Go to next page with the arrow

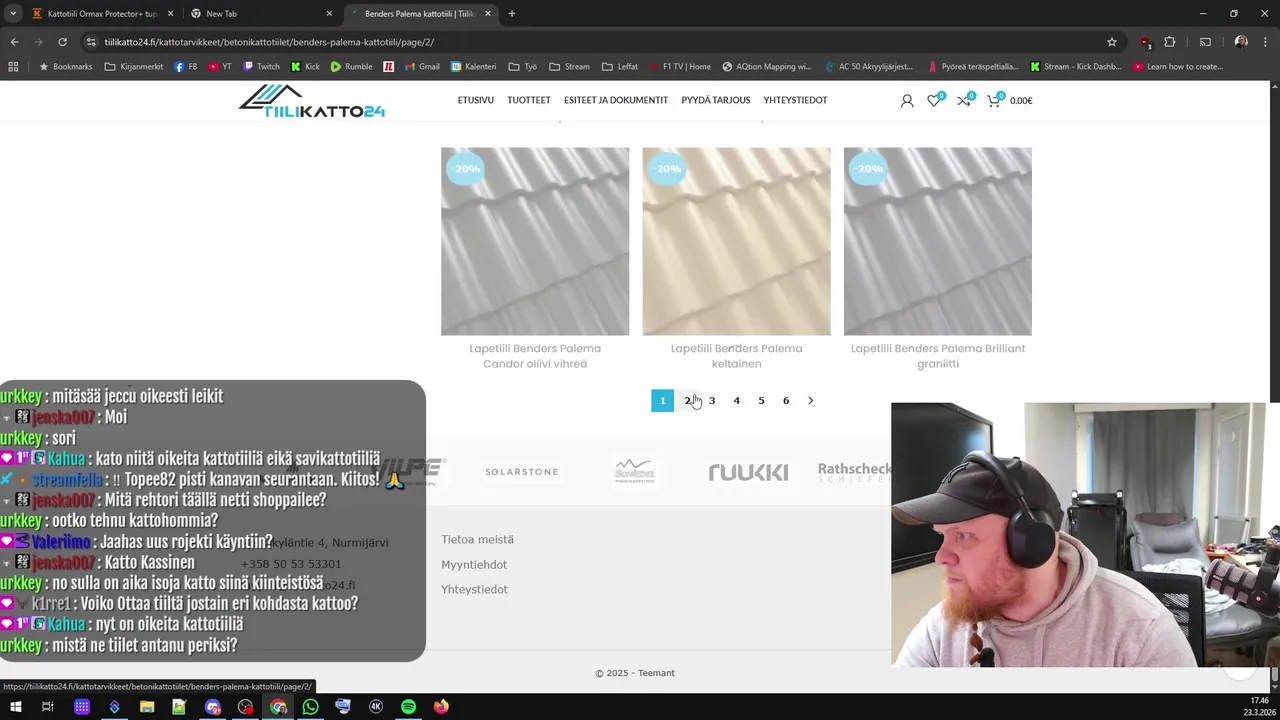810,401
